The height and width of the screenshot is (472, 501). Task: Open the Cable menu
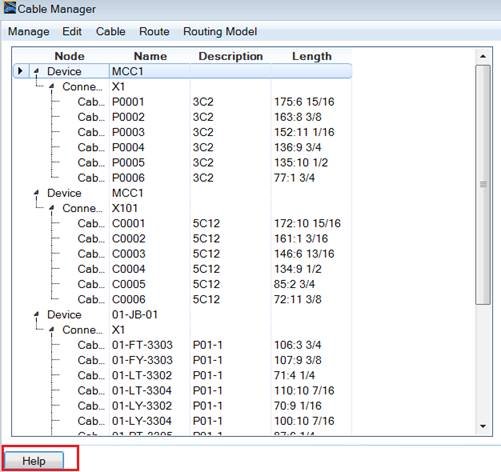pos(111,32)
